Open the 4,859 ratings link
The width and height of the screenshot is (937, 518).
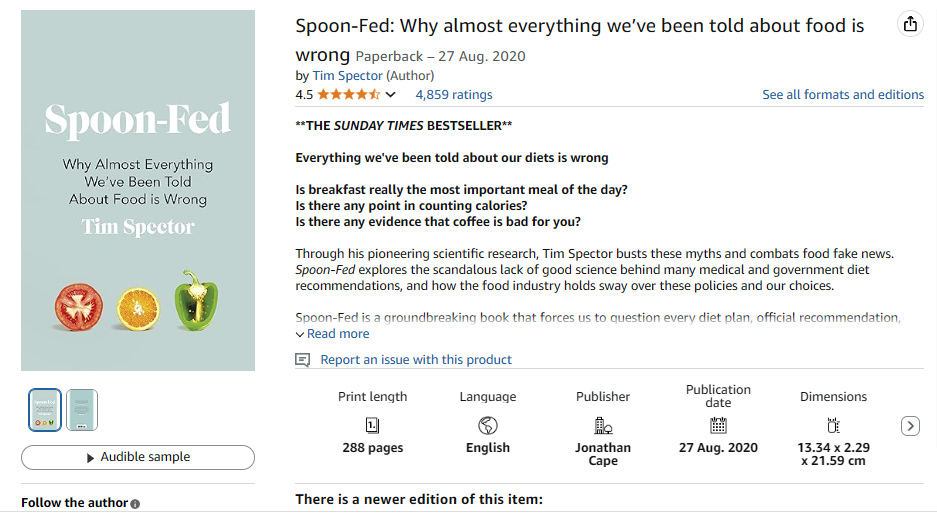tap(454, 95)
